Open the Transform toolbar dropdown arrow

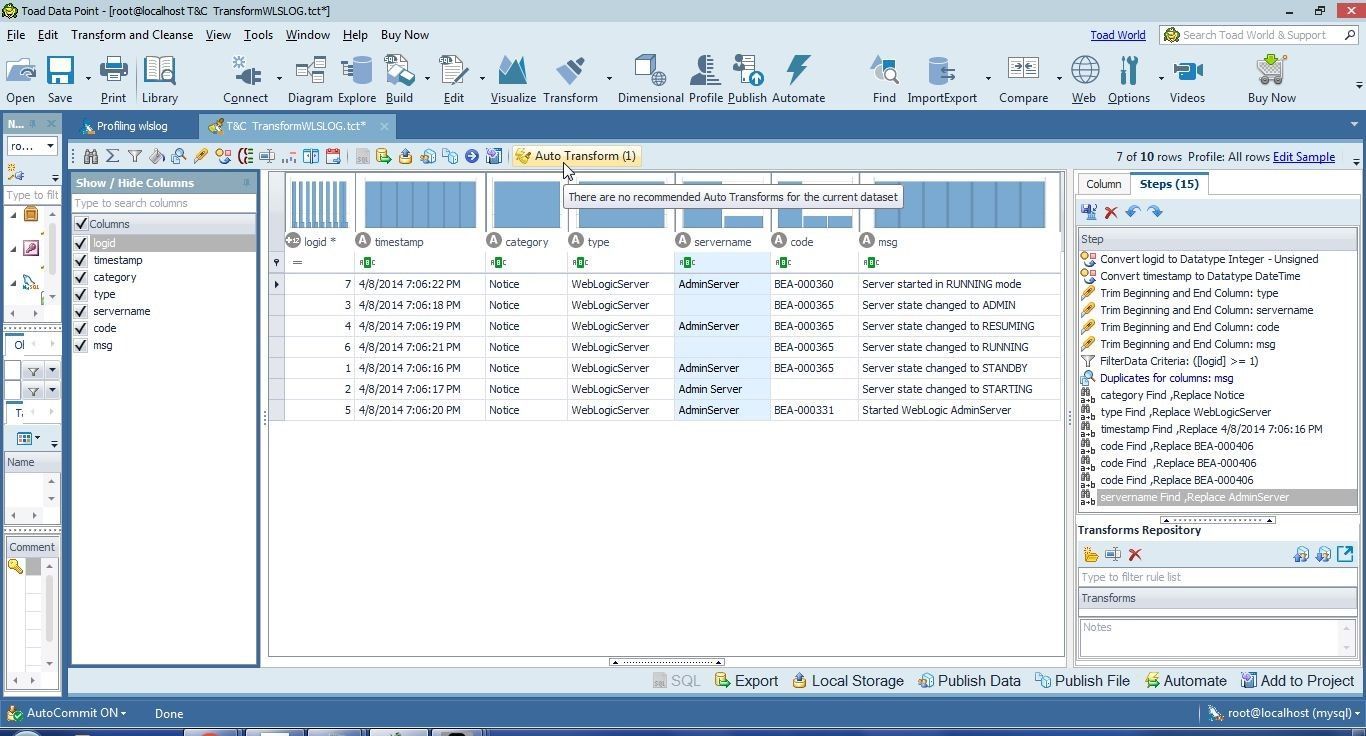609,78
